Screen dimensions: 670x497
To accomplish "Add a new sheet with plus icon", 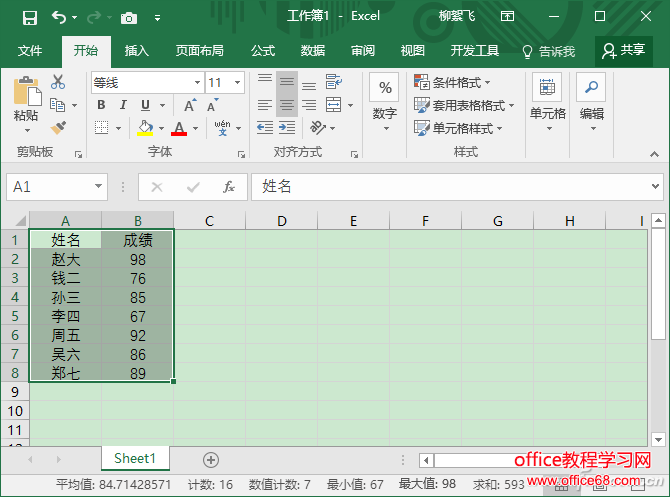I will [210, 459].
